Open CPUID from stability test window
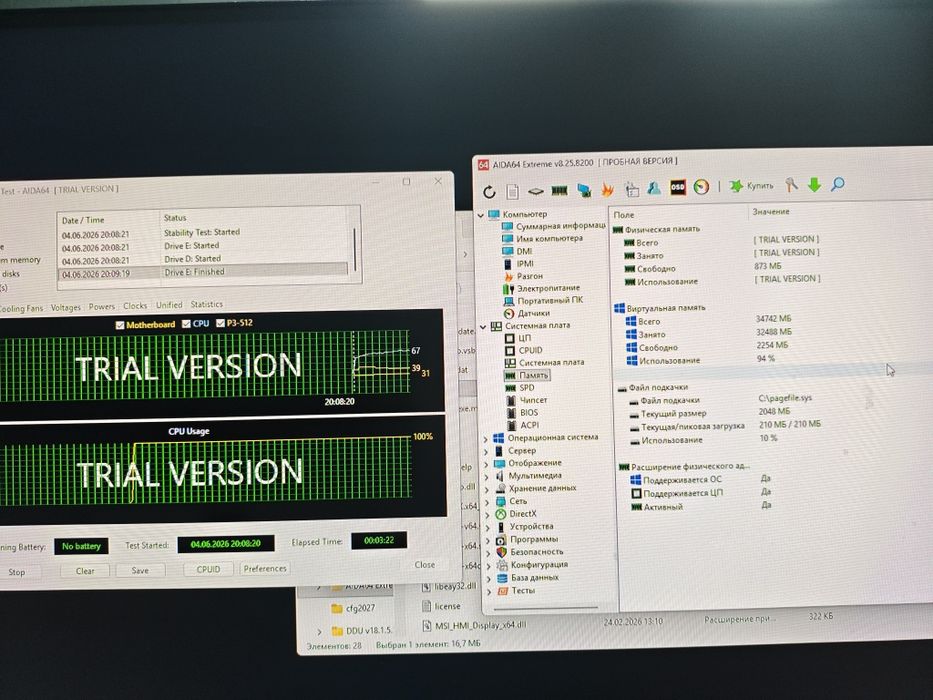This screenshot has width=933, height=700. (208, 570)
